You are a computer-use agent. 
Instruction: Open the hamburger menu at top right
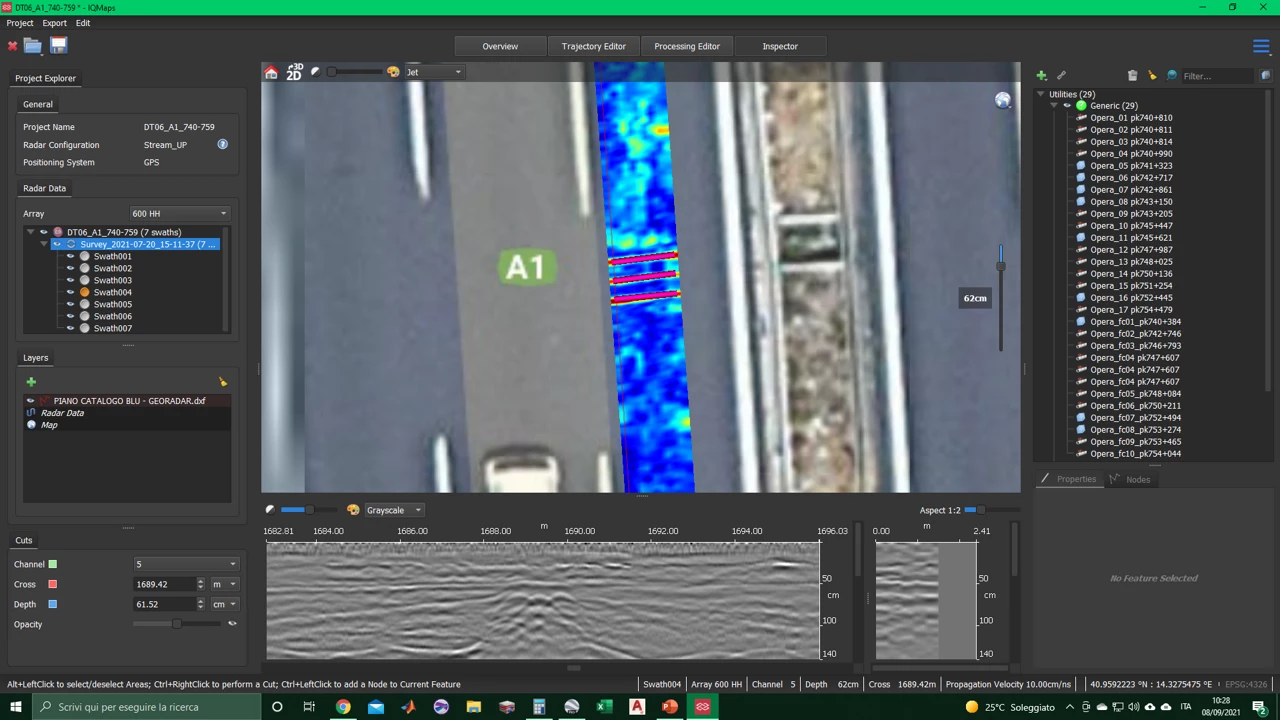pyautogui.click(x=1261, y=46)
